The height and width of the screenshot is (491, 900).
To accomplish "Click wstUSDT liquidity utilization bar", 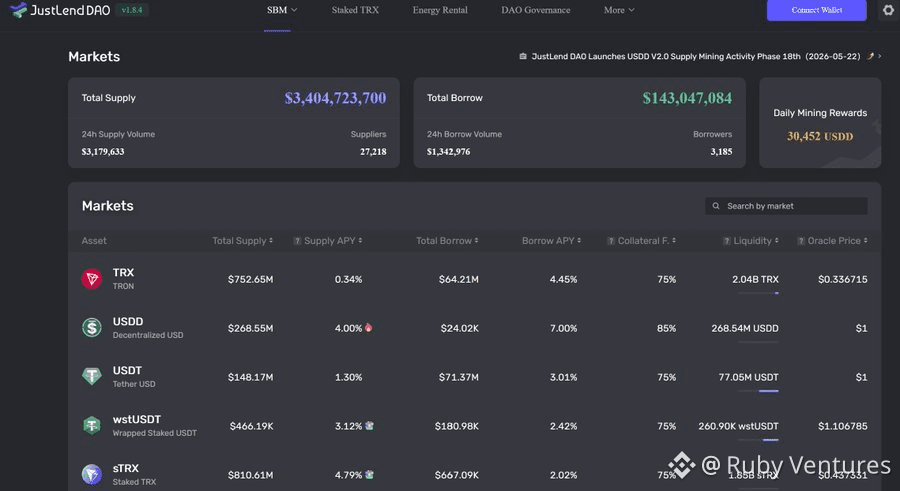I will 758,440.
